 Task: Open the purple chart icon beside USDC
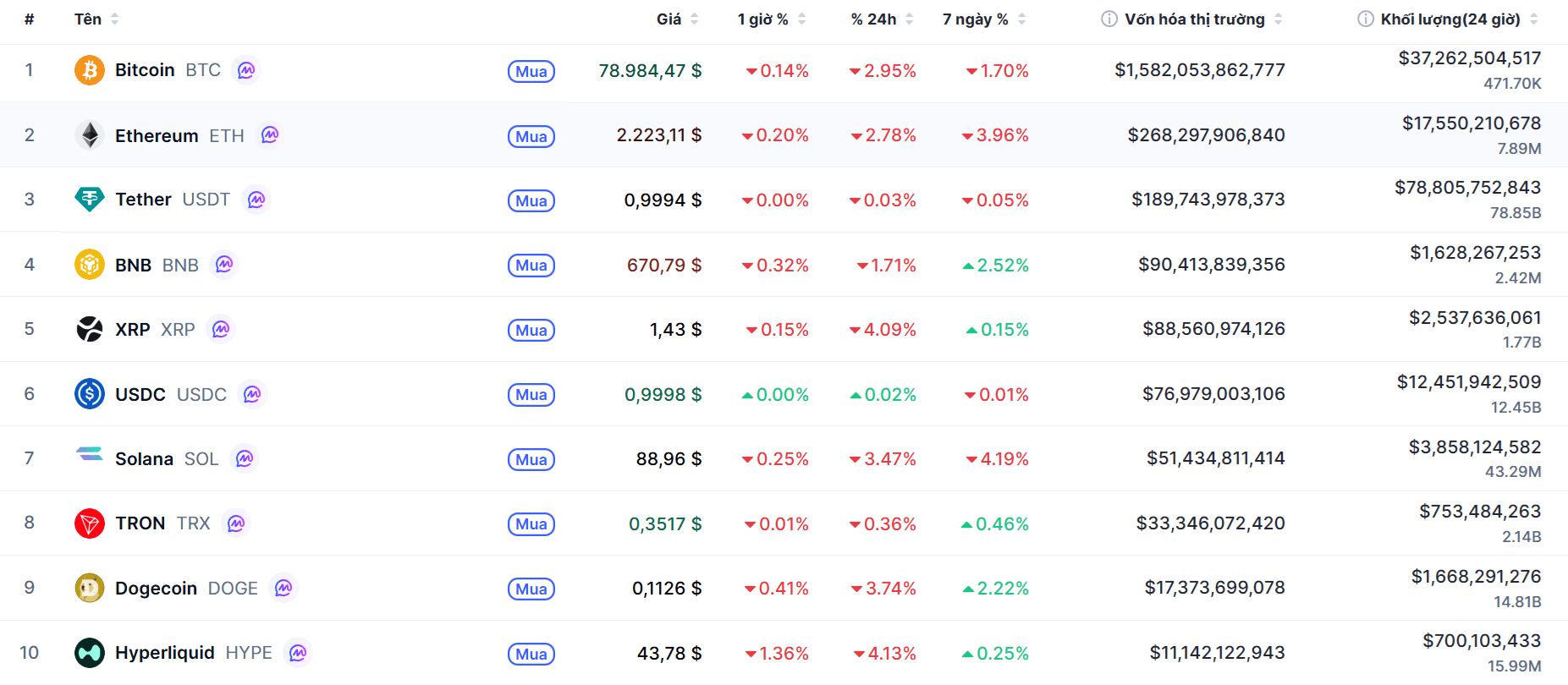point(252,394)
